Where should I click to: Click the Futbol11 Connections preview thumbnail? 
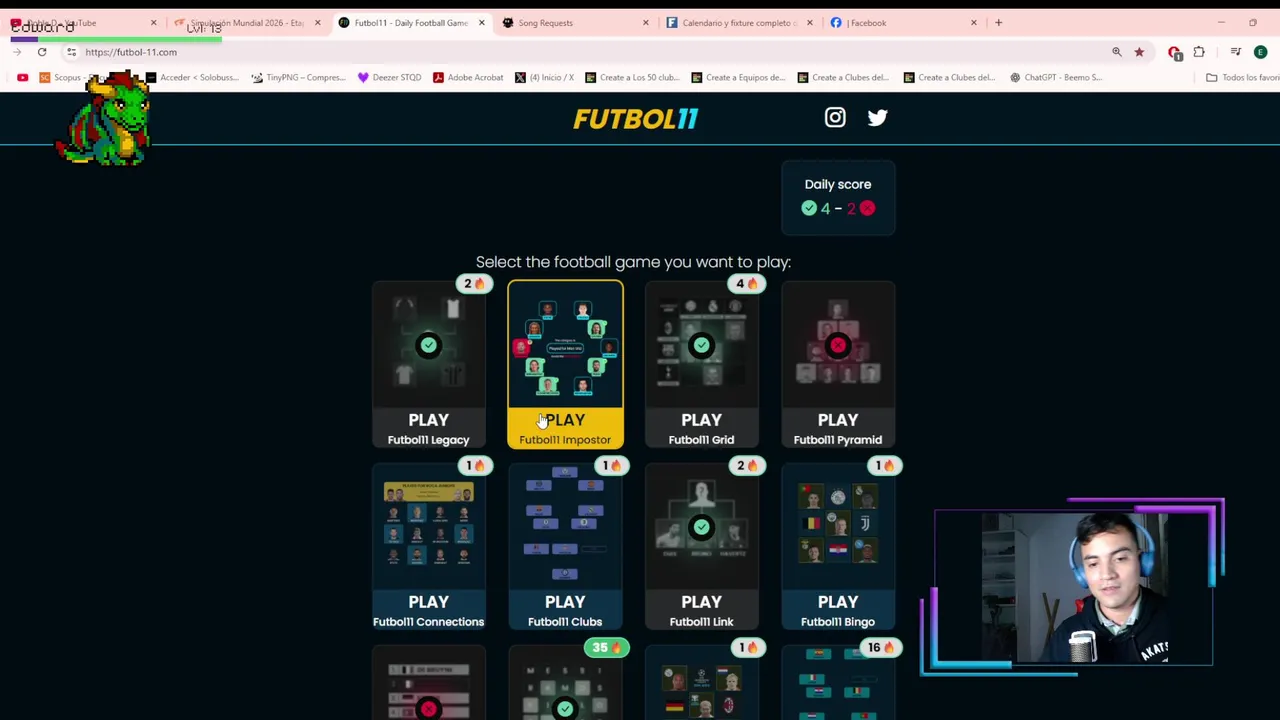[x=428, y=527]
